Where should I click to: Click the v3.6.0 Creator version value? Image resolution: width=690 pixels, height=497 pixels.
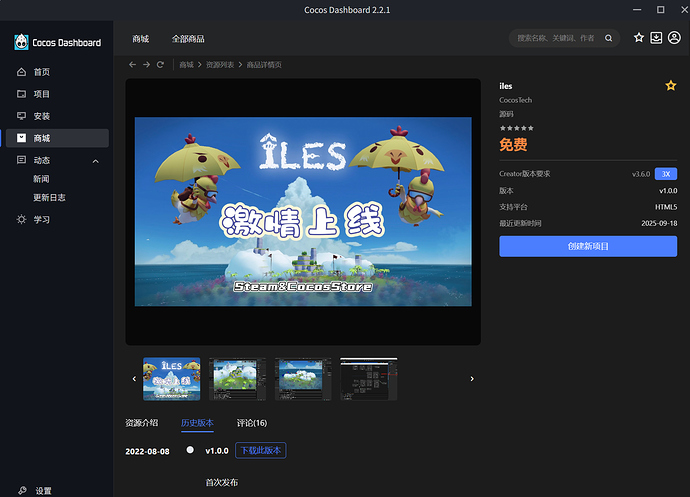click(x=641, y=174)
